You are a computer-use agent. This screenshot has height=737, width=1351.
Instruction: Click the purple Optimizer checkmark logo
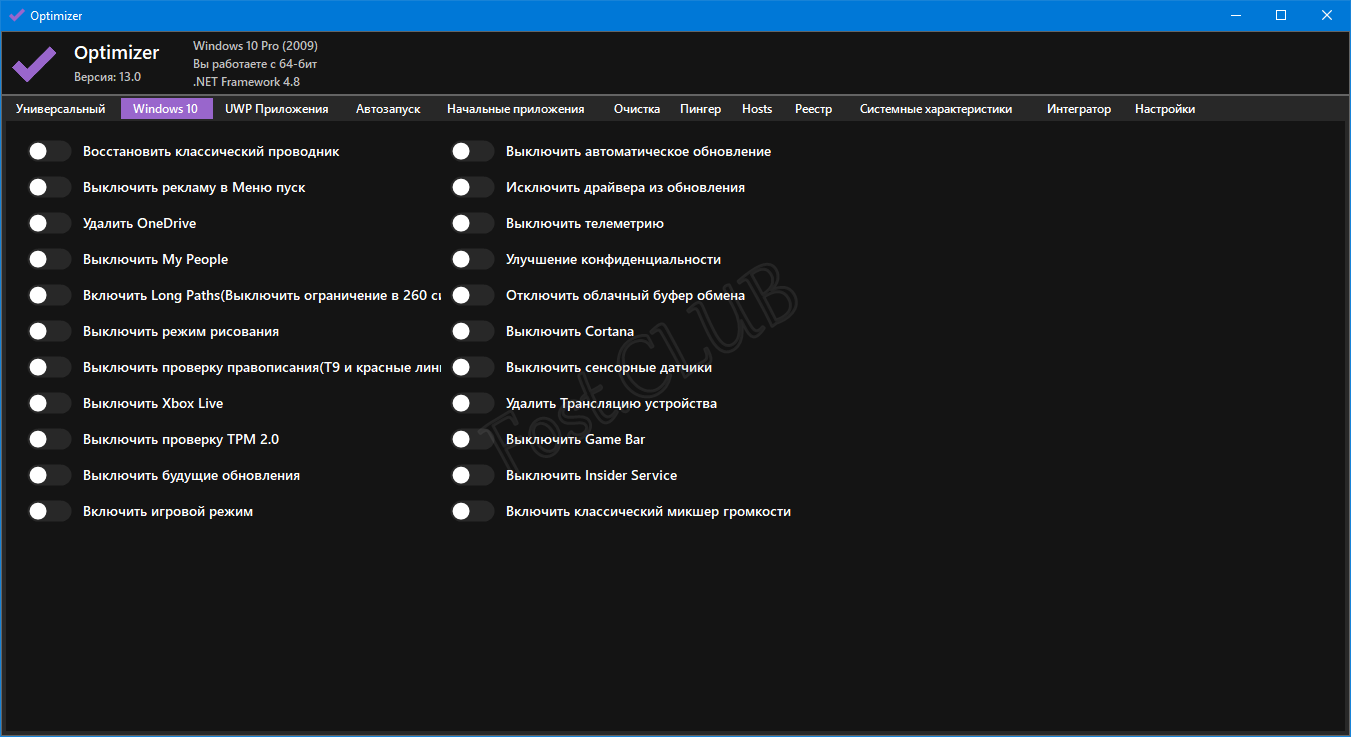click(34, 65)
